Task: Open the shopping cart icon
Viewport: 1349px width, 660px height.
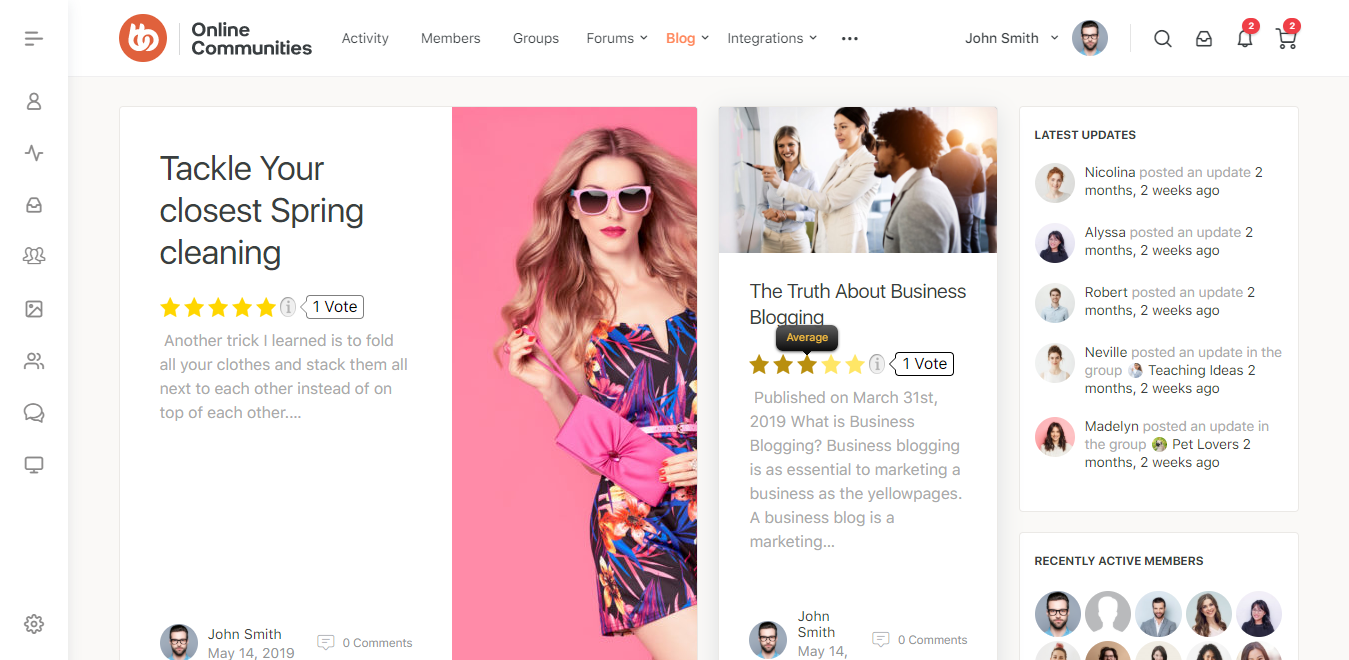Action: point(1286,39)
